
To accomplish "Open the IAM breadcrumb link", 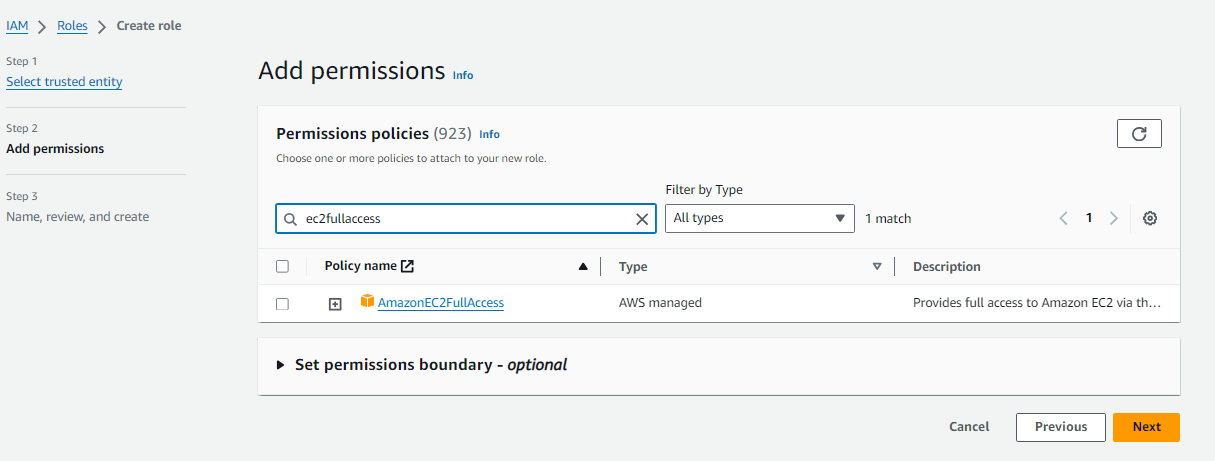I will pyautogui.click(x=17, y=25).
